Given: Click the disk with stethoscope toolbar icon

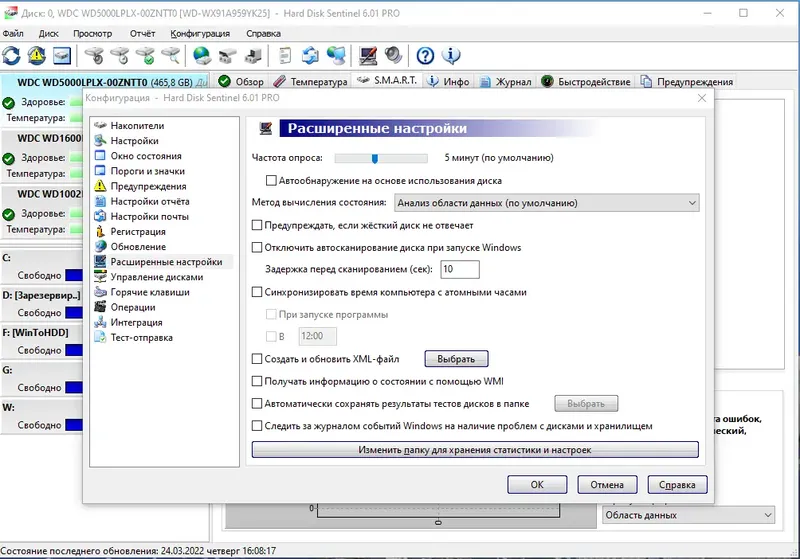Looking at the screenshot, I should point(94,56).
